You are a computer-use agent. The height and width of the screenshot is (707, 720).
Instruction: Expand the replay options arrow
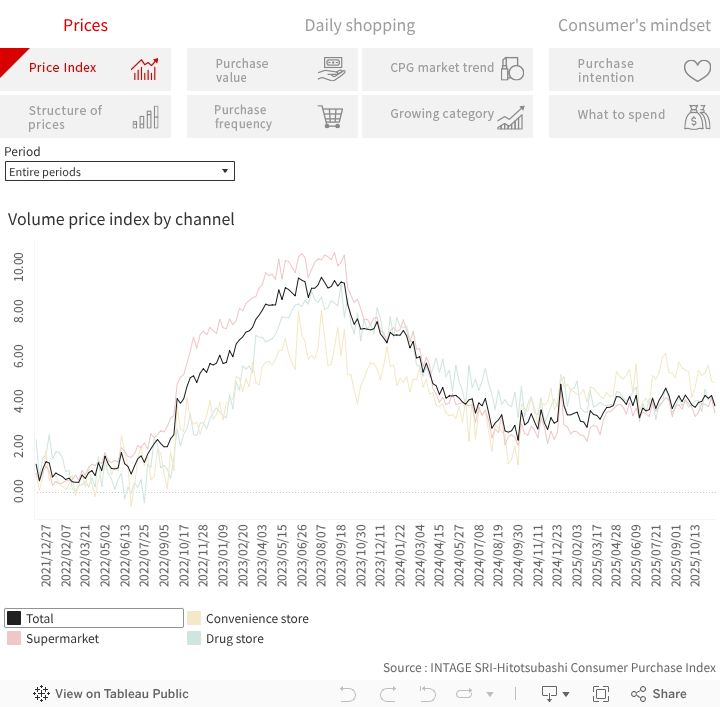(x=490, y=694)
